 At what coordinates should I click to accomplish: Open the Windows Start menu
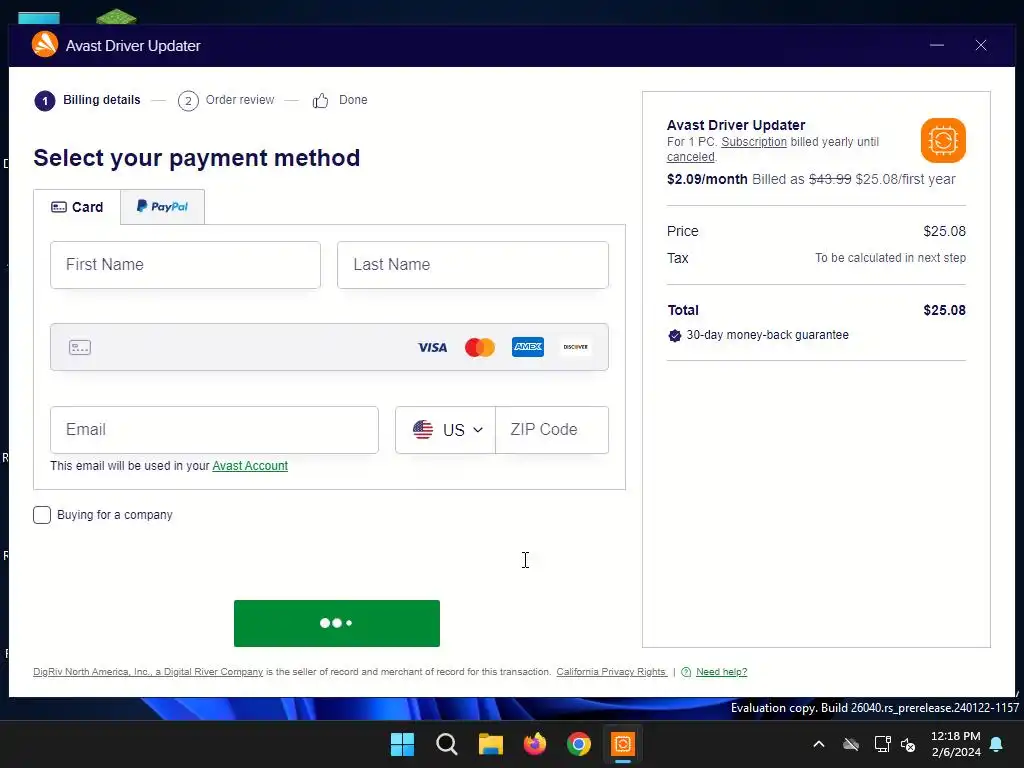[x=402, y=744]
